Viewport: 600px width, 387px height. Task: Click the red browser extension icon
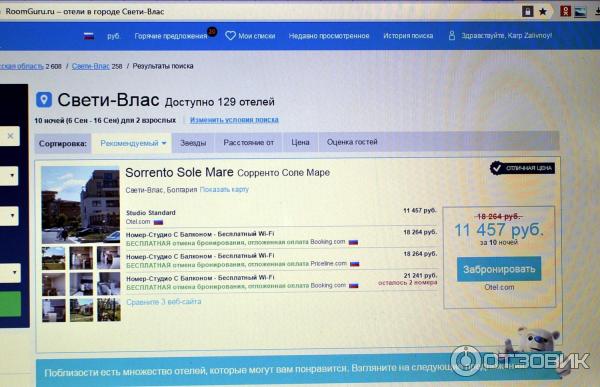click(x=565, y=11)
